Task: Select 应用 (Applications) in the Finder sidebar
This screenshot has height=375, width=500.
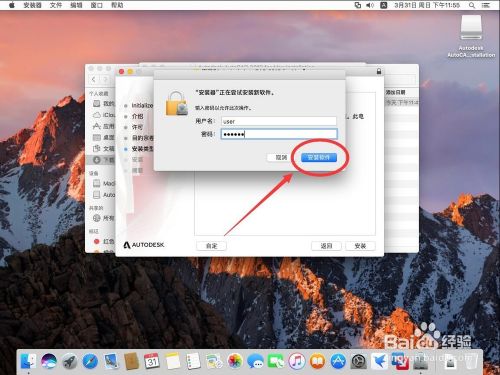Action: click(104, 126)
